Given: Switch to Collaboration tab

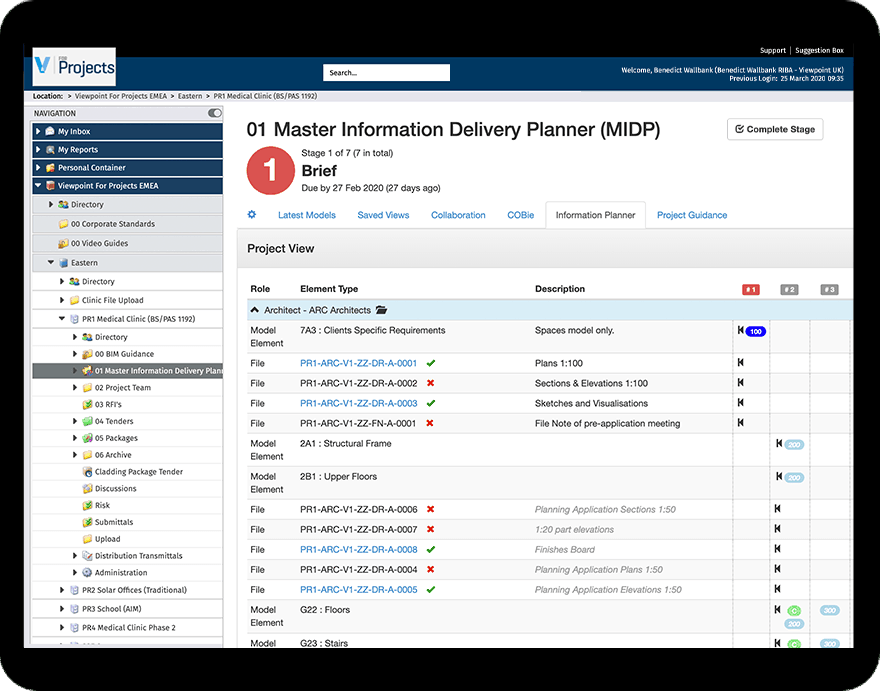Looking at the screenshot, I should pos(458,215).
